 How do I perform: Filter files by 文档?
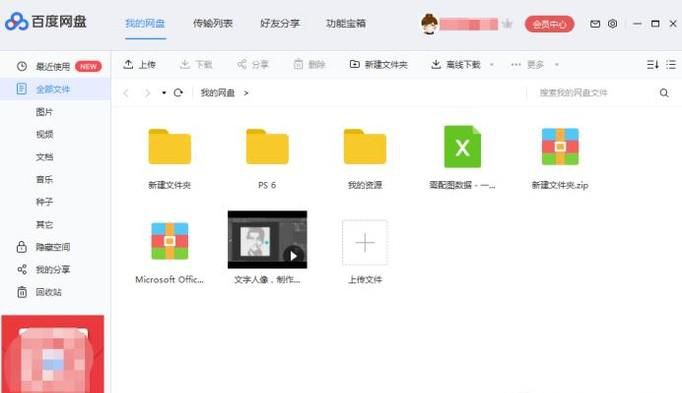click(44, 157)
